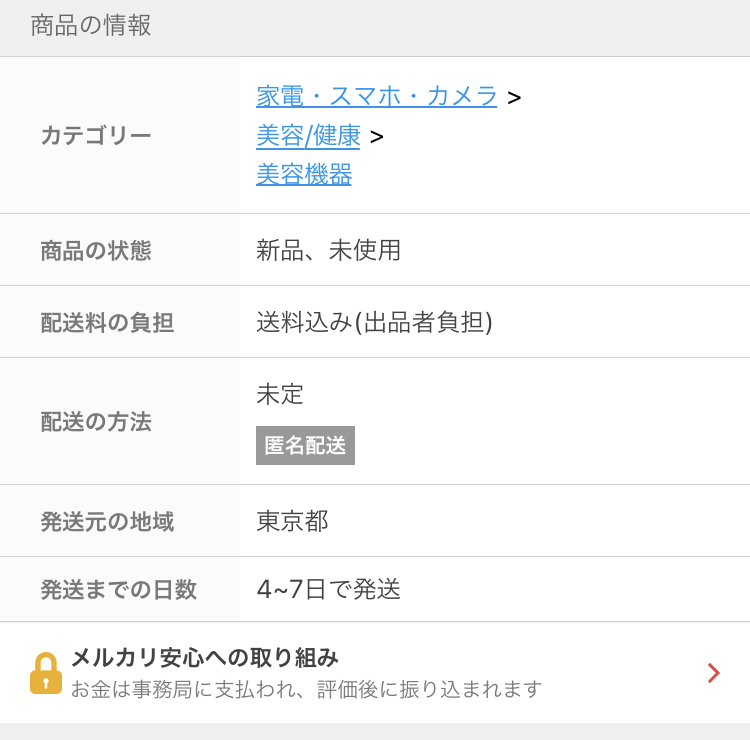Click the 東京都 region value
The width and height of the screenshot is (750, 740).
[292, 521]
